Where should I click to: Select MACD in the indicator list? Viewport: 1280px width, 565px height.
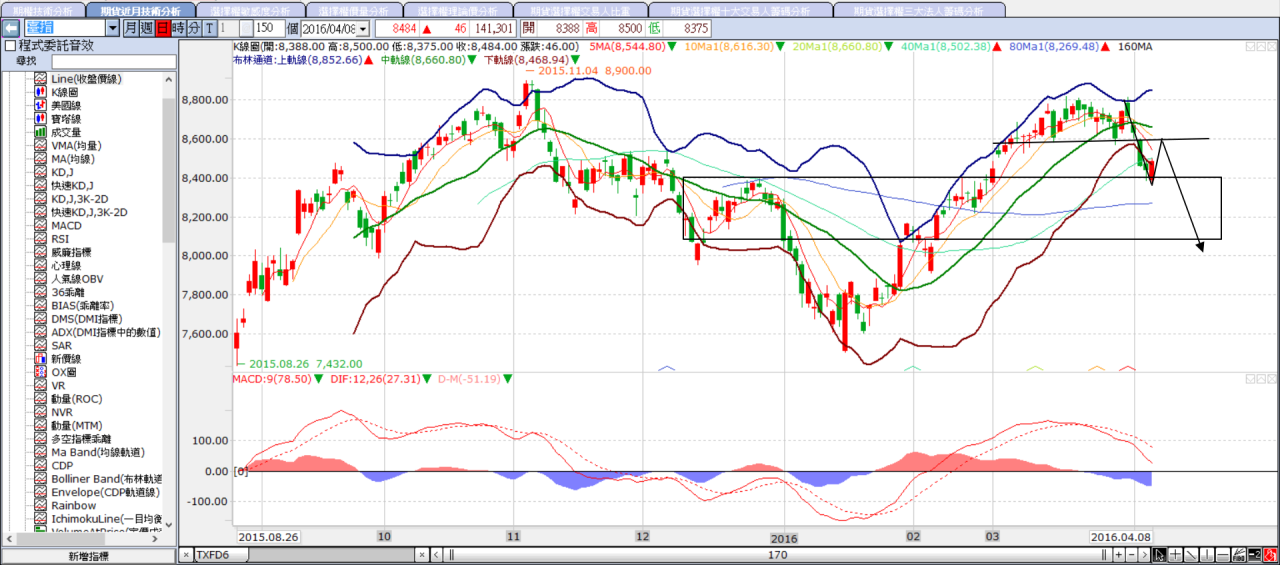[x=67, y=226]
